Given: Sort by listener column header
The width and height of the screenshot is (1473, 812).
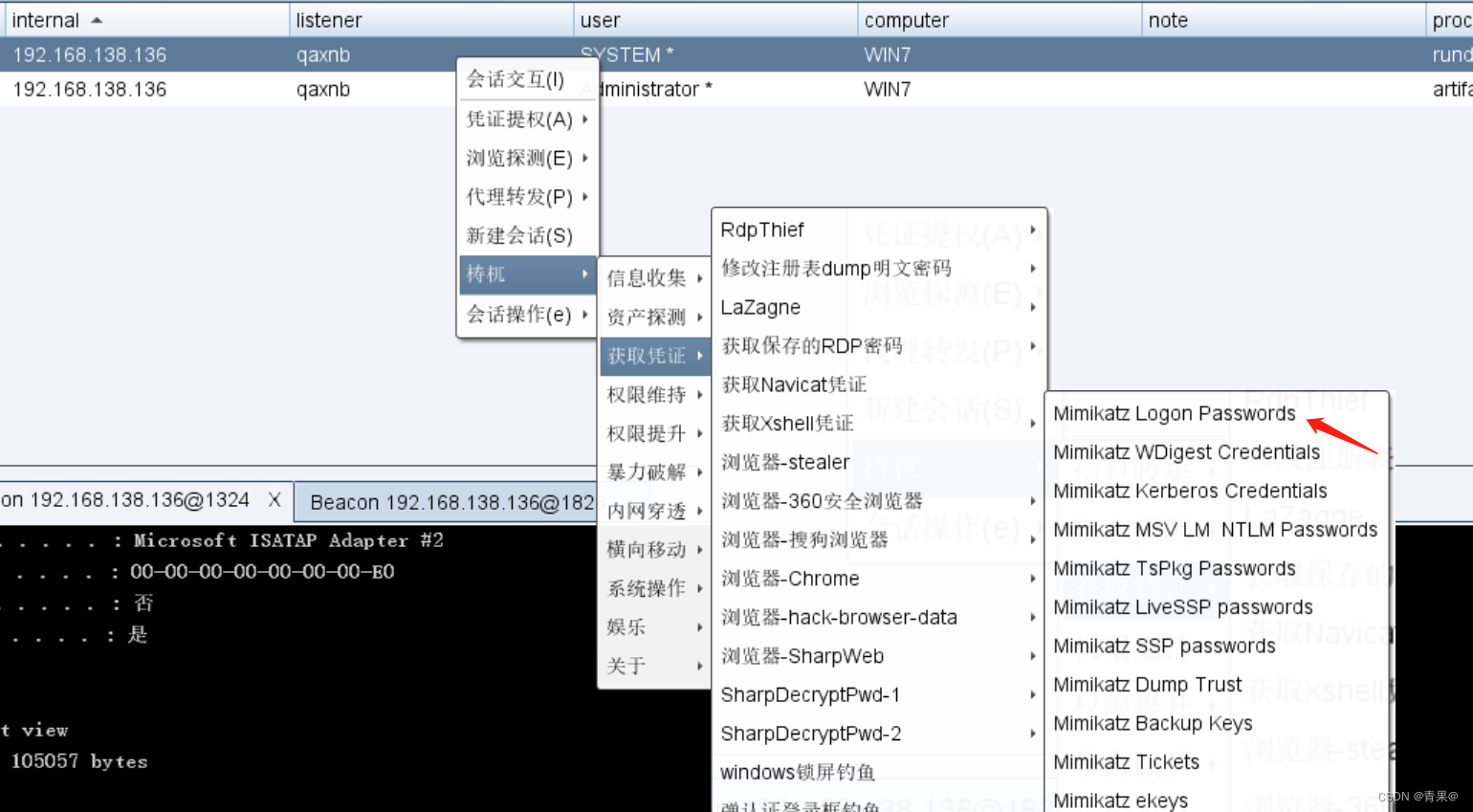Looking at the screenshot, I should click(x=430, y=20).
